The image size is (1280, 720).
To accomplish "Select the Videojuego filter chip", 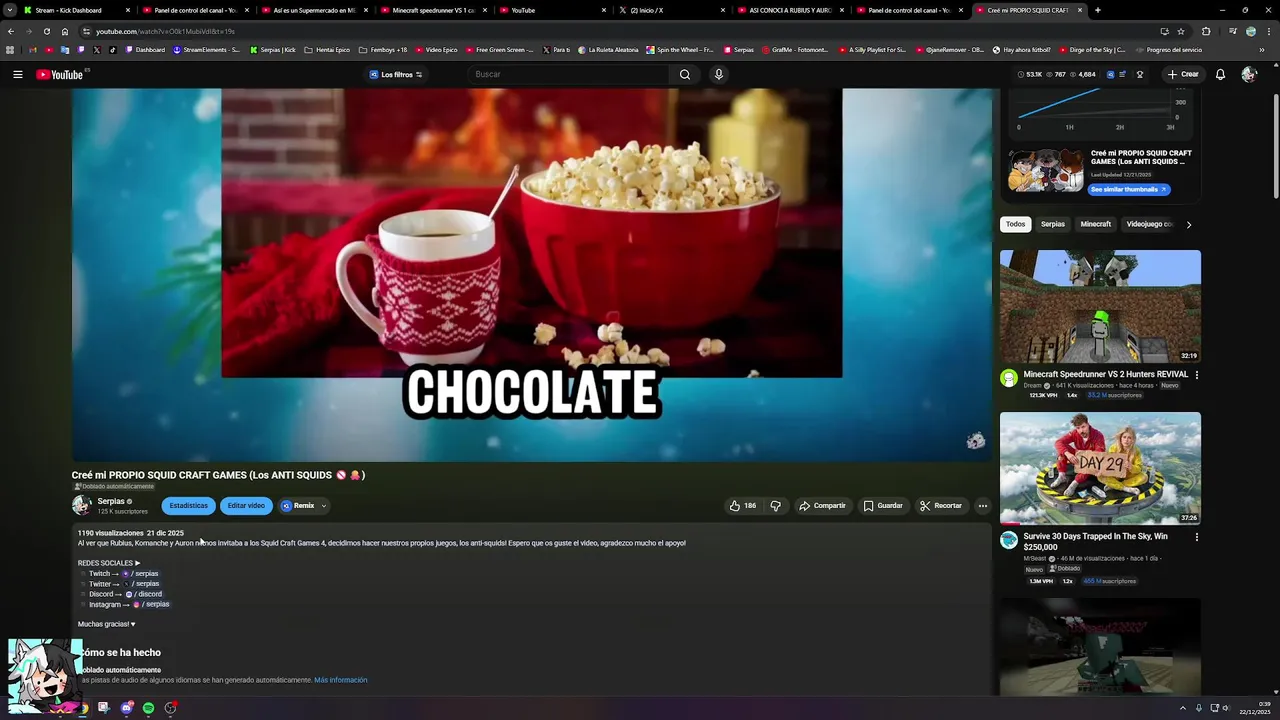I will [x=1149, y=224].
